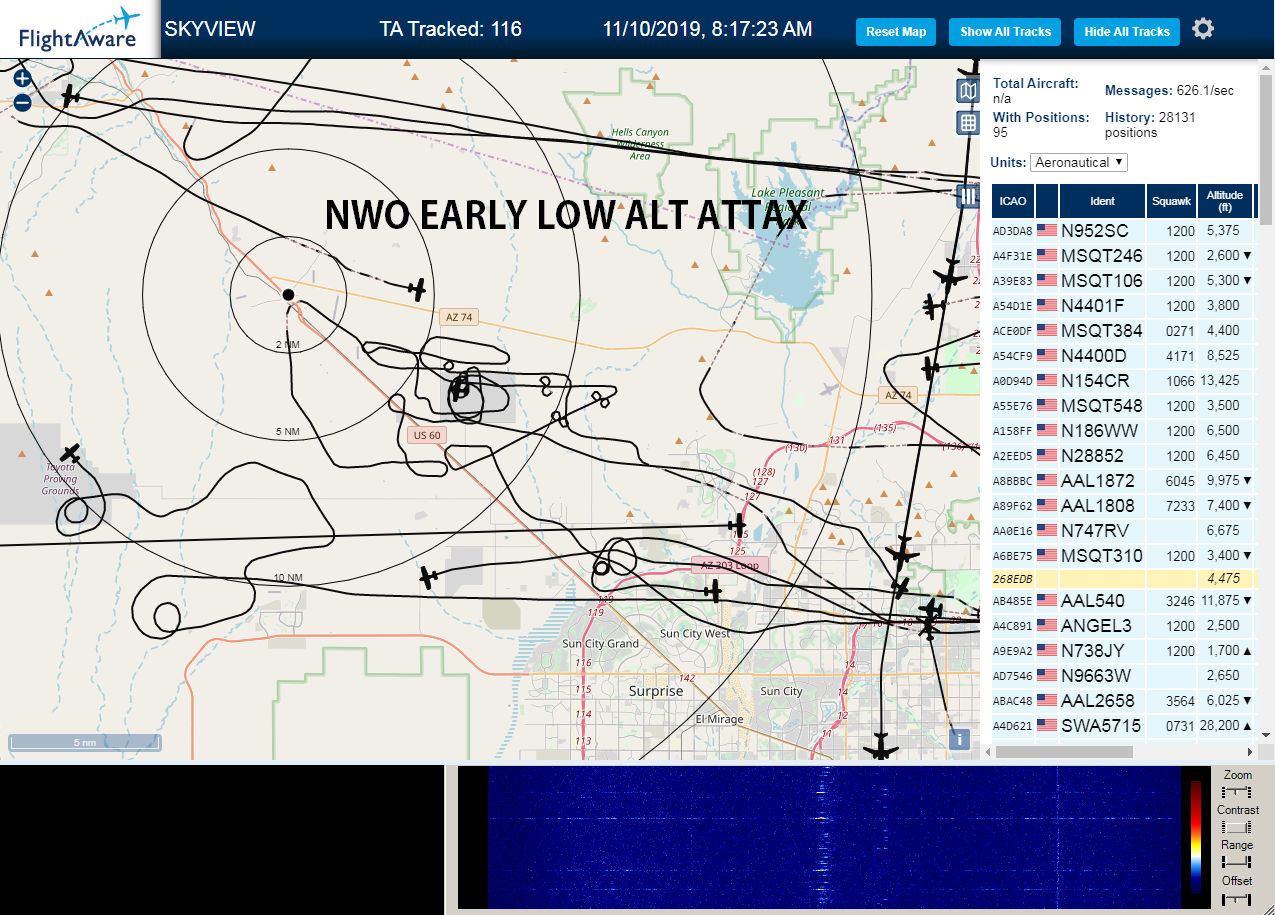The width and height of the screenshot is (1275, 915).
Task: Click the AZ 303 Loop road label
Action: tap(729, 565)
